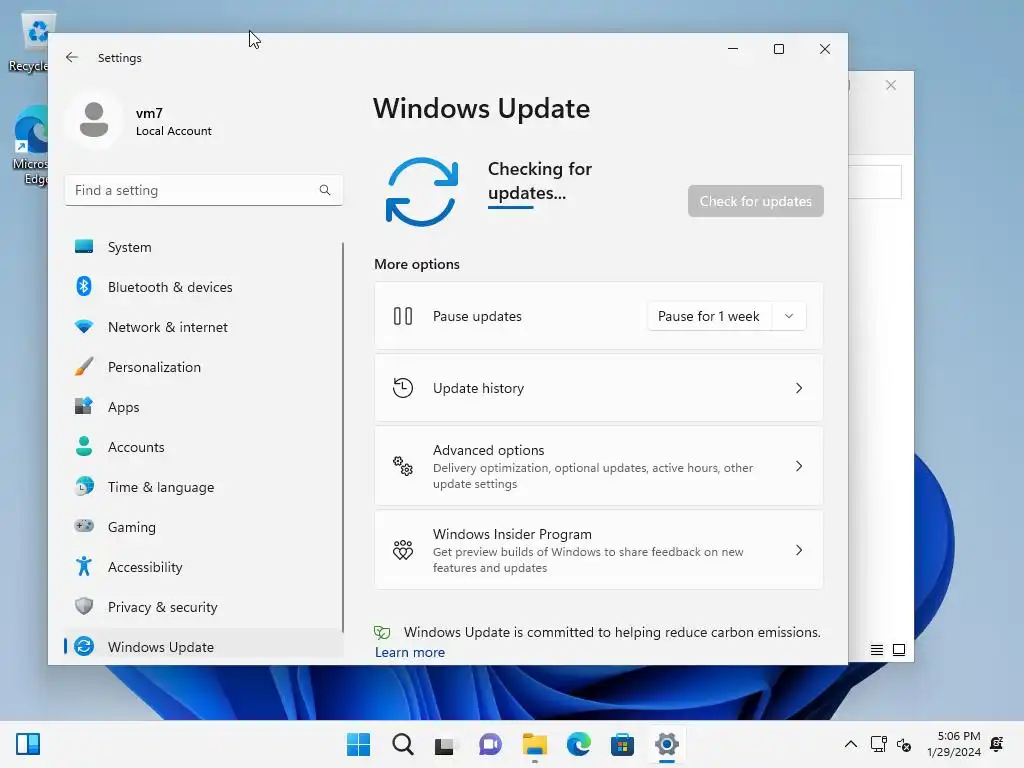This screenshot has width=1024, height=768.
Task: Click the Network wifi icon
Action: [x=84, y=327]
